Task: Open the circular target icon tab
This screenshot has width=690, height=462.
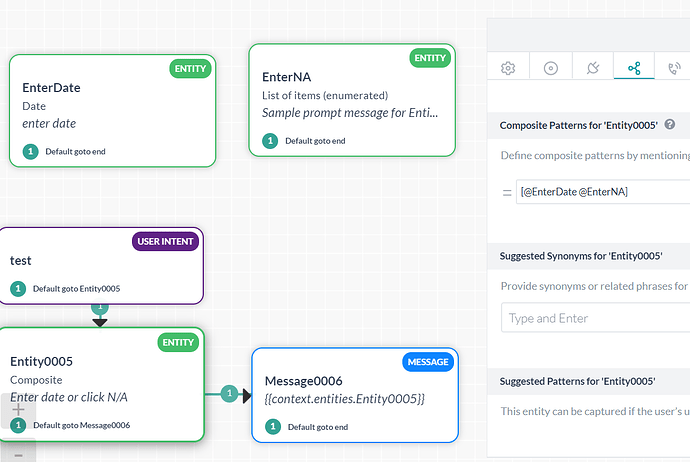Action: [x=550, y=68]
